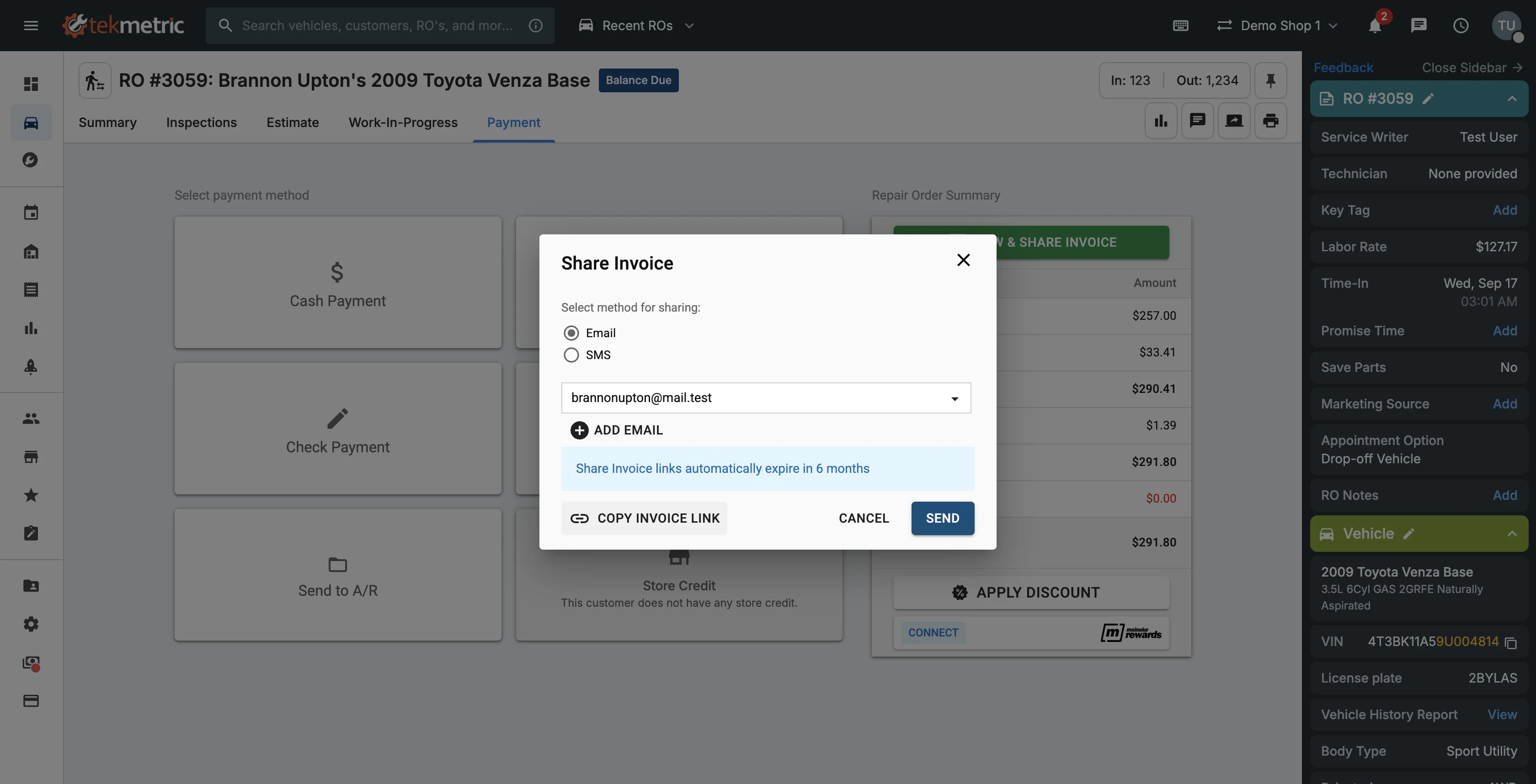
Task: Click the SEND button
Action: tap(942, 518)
